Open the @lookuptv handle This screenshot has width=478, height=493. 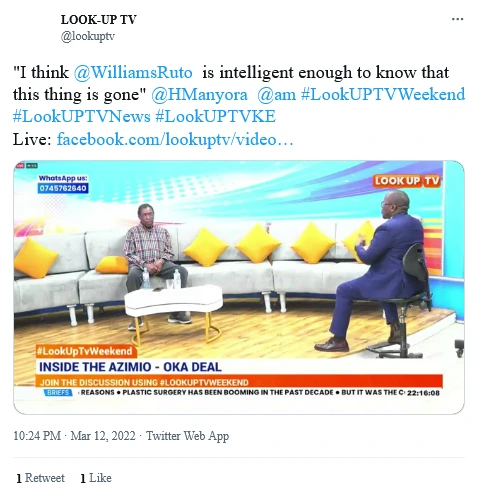(x=88, y=36)
